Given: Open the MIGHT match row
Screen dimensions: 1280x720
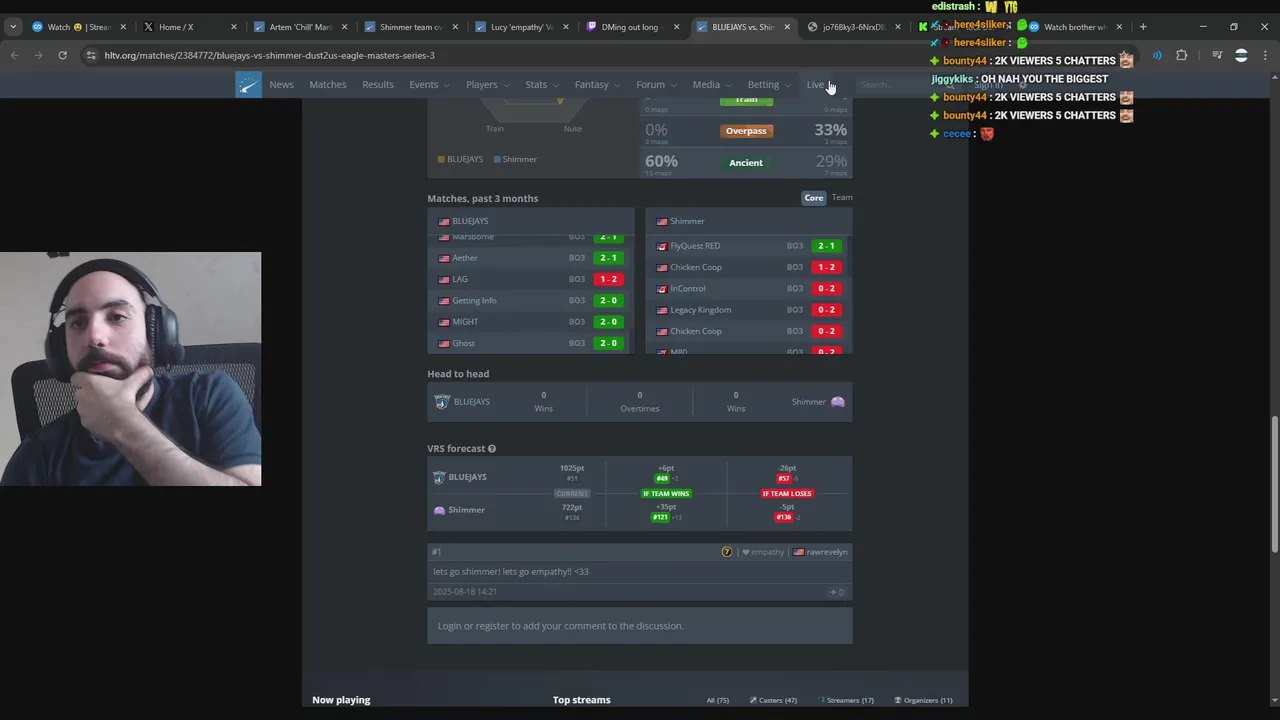Looking at the screenshot, I should [530, 322].
